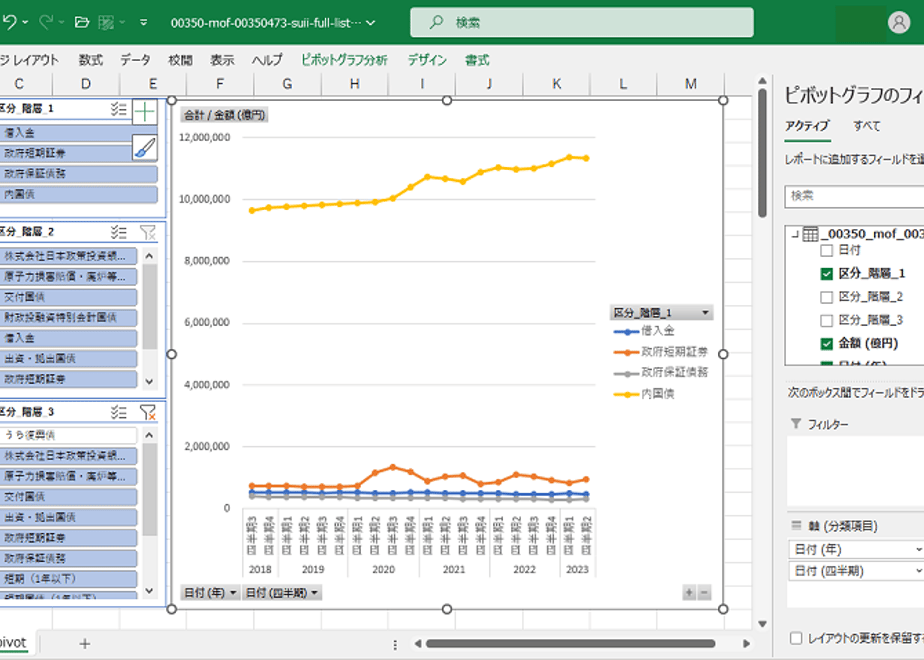
Task: Click the search magnifier icon in title bar
Action: (436, 22)
